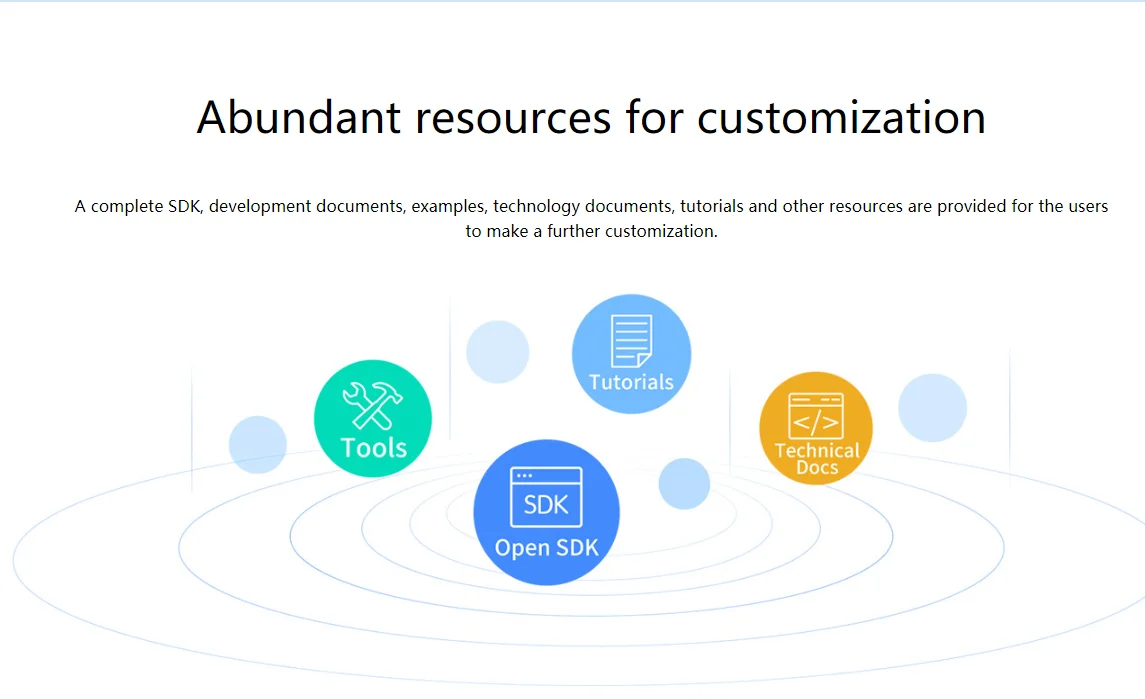The image size is (1145, 699).
Task: Click the word "customization" in the heading
Action: coord(841,117)
